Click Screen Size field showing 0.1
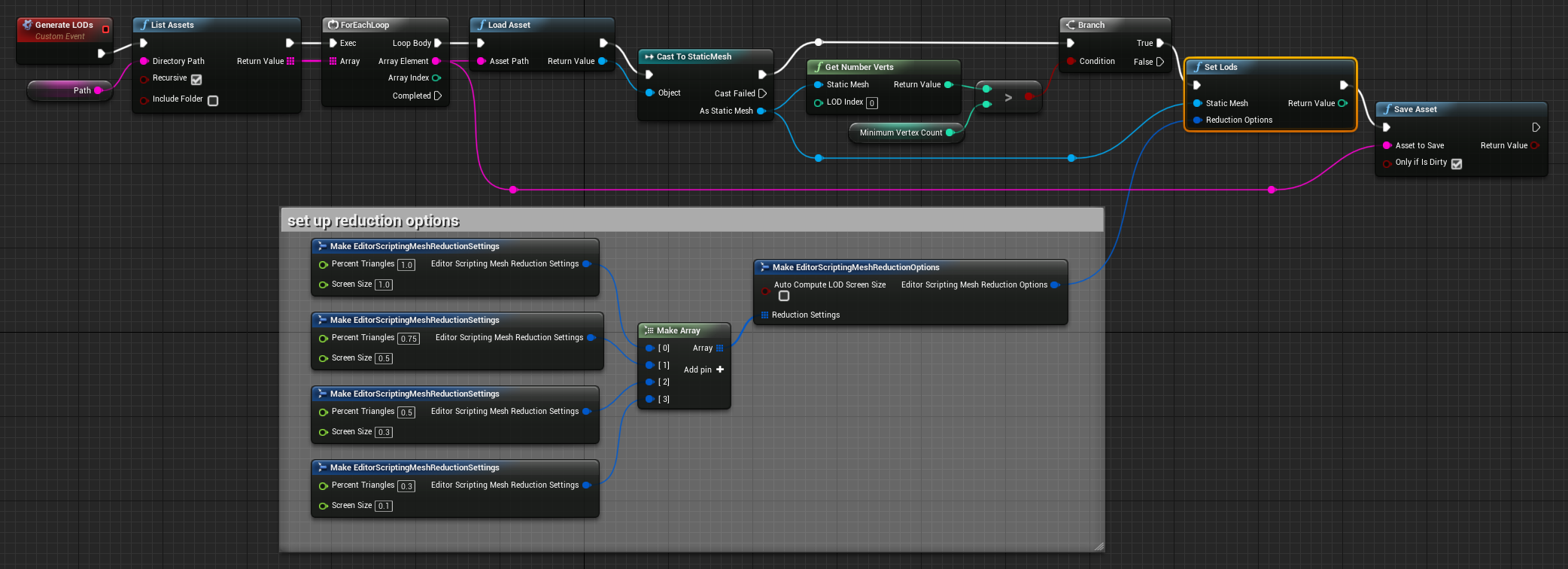1568x569 pixels. pos(384,506)
